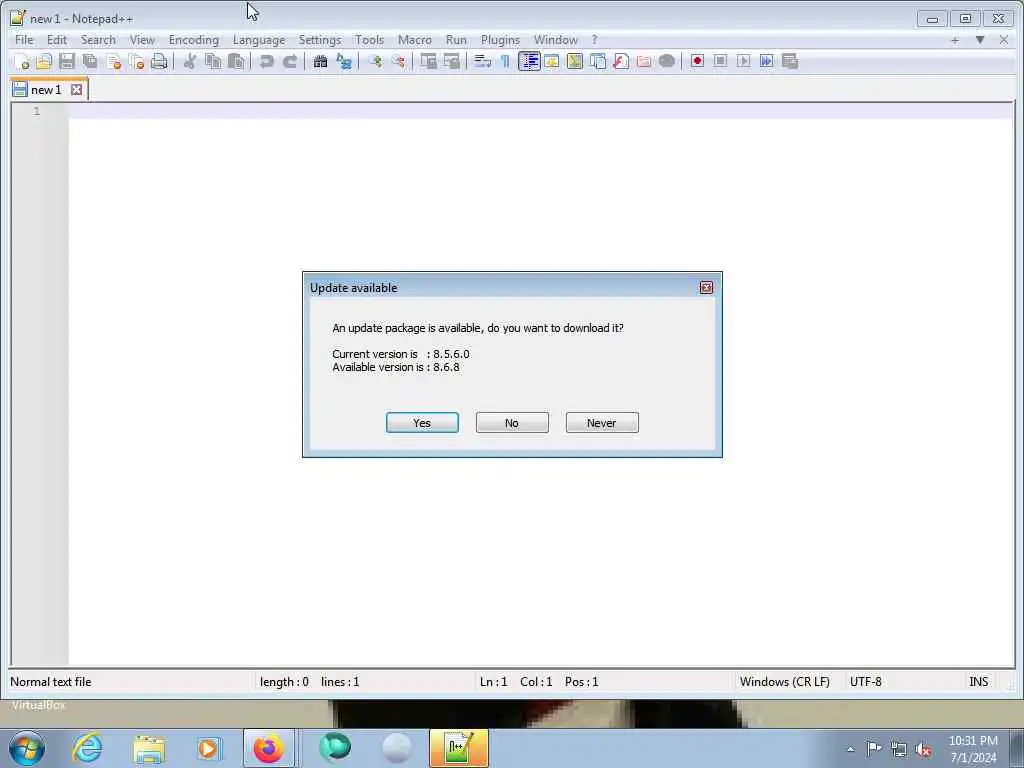Click the Copy toolbar icon
Screen dimensions: 1024x768
click(213, 61)
